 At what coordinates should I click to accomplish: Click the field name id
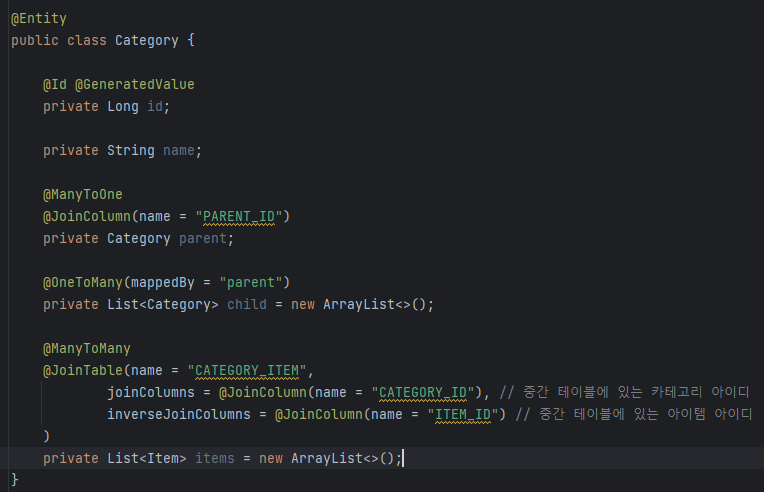[x=155, y=106]
